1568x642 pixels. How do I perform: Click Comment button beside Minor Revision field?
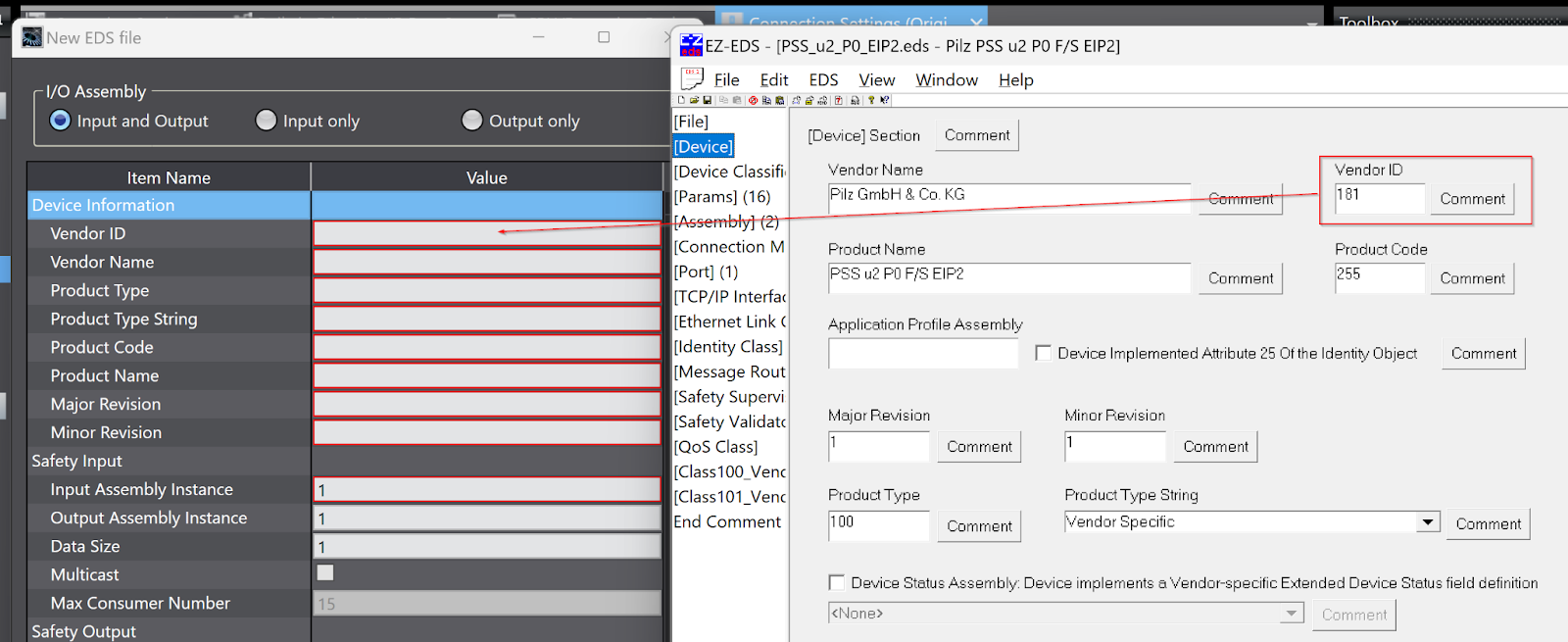pos(1215,446)
